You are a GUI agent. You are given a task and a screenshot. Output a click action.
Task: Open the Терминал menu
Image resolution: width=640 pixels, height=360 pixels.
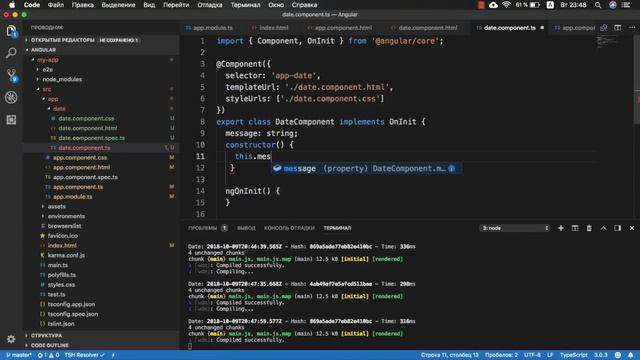(245, 5)
